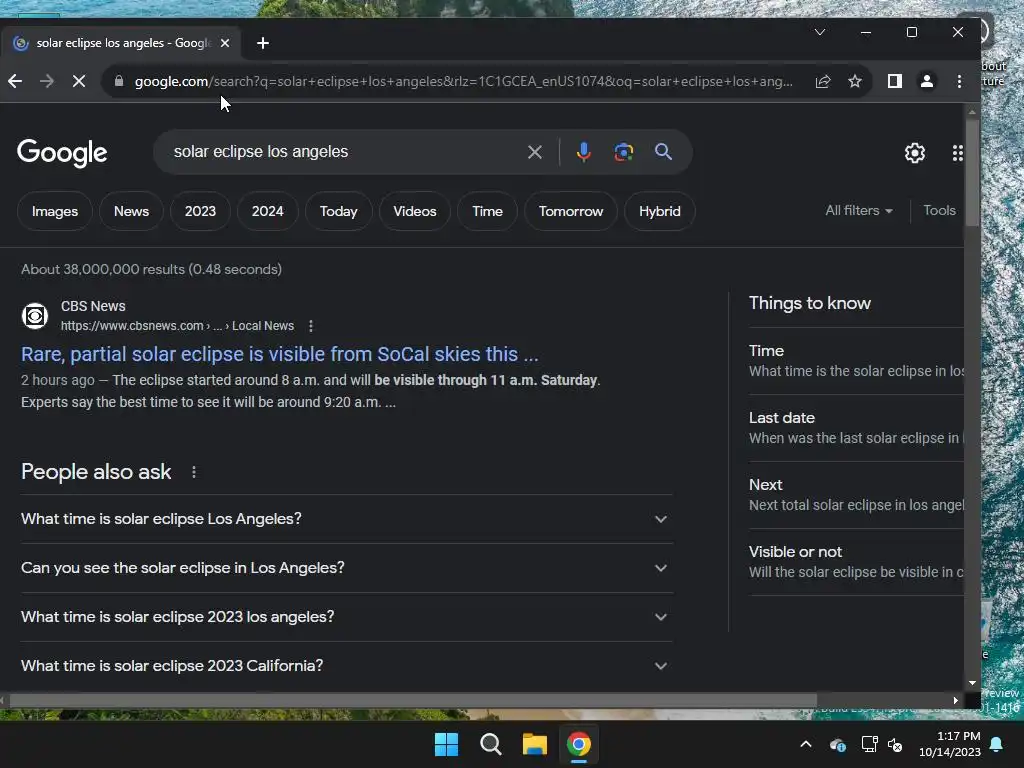Click Chrome icon in taskbar
The image size is (1024, 768).
(579, 744)
